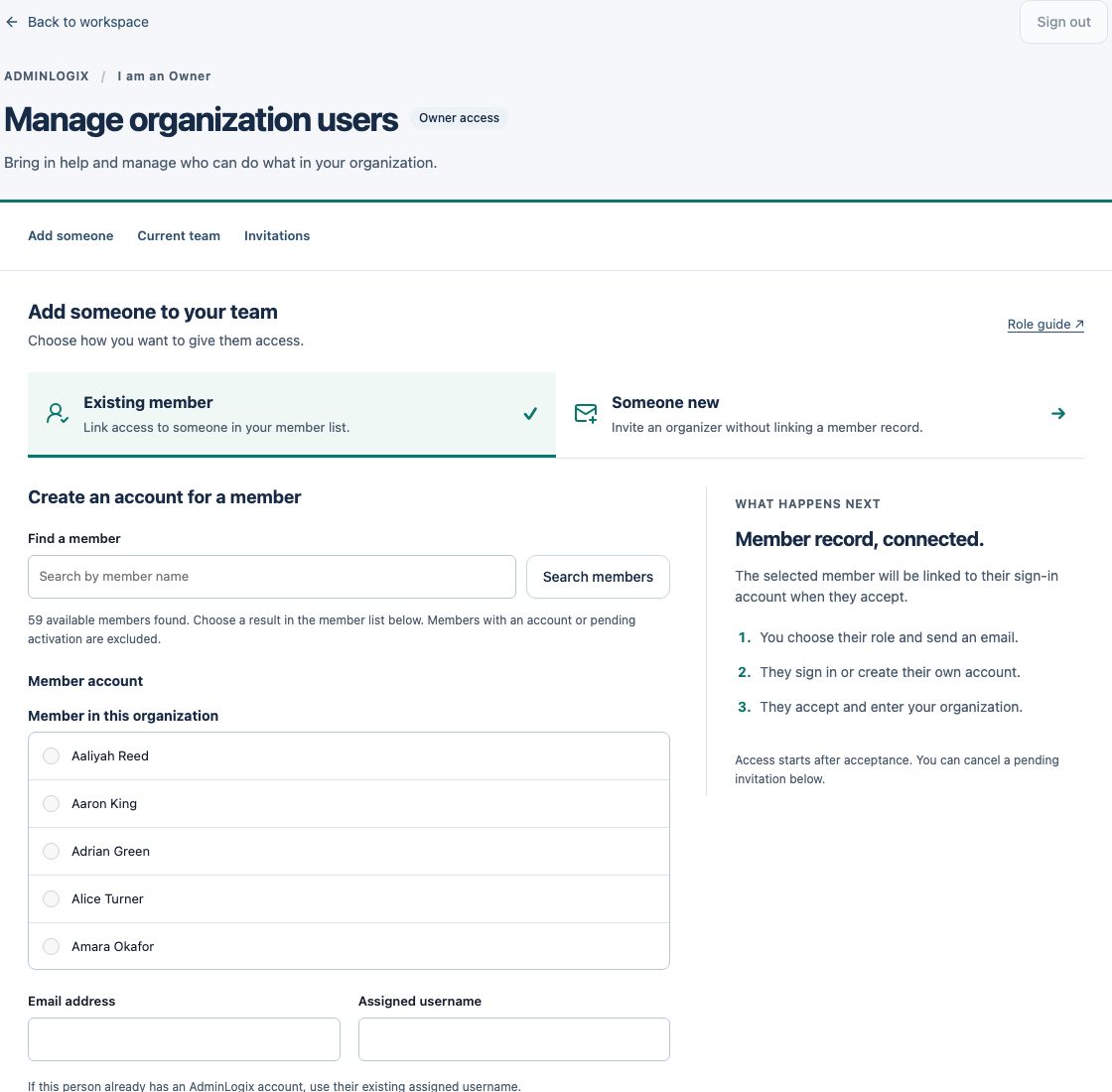Screen dimensions: 1112x1092
Task: Click step 'They accept and enter your organization'
Action: (x=891, y=707)
